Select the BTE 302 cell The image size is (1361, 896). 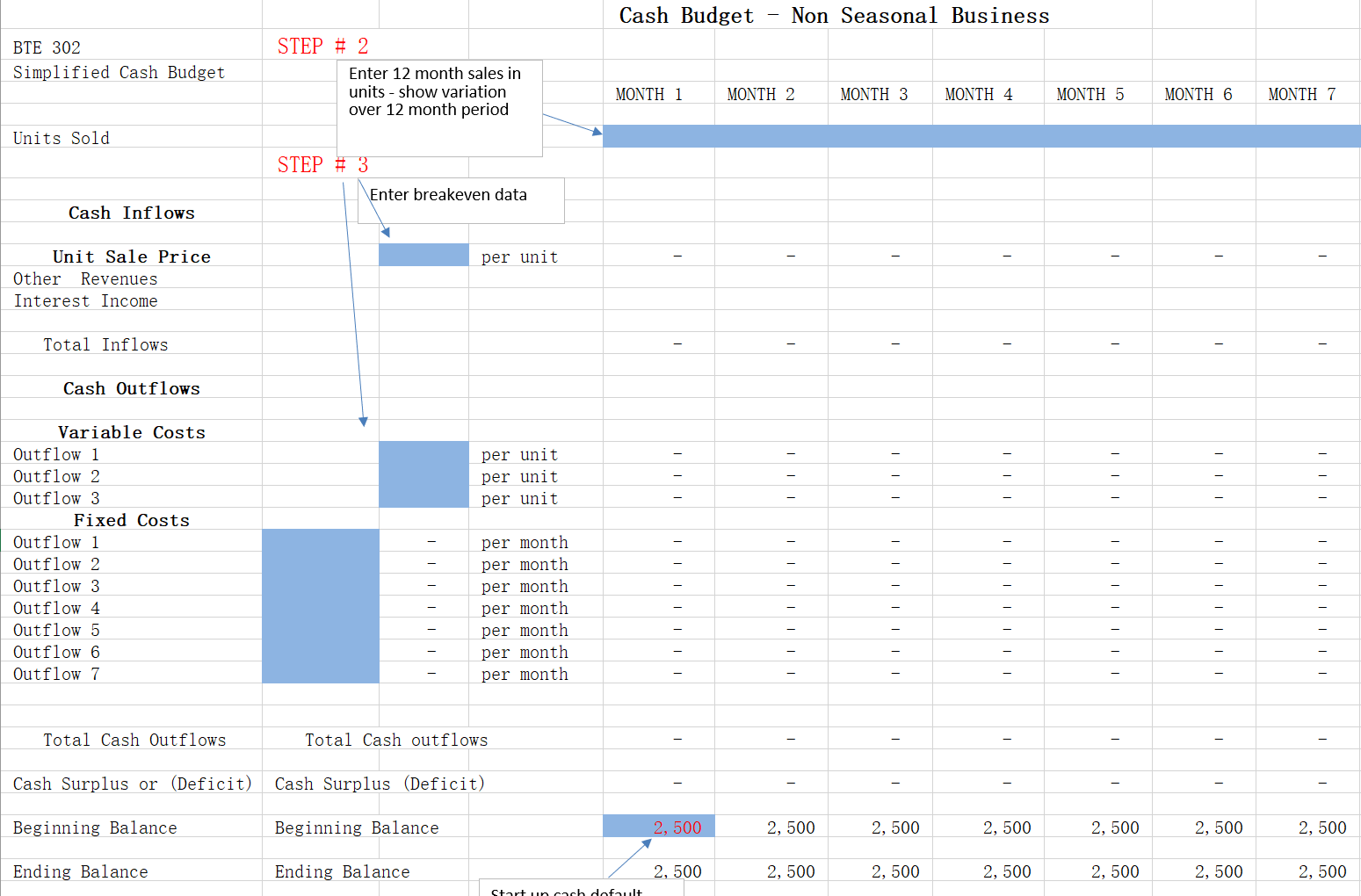tap(46, 47)
